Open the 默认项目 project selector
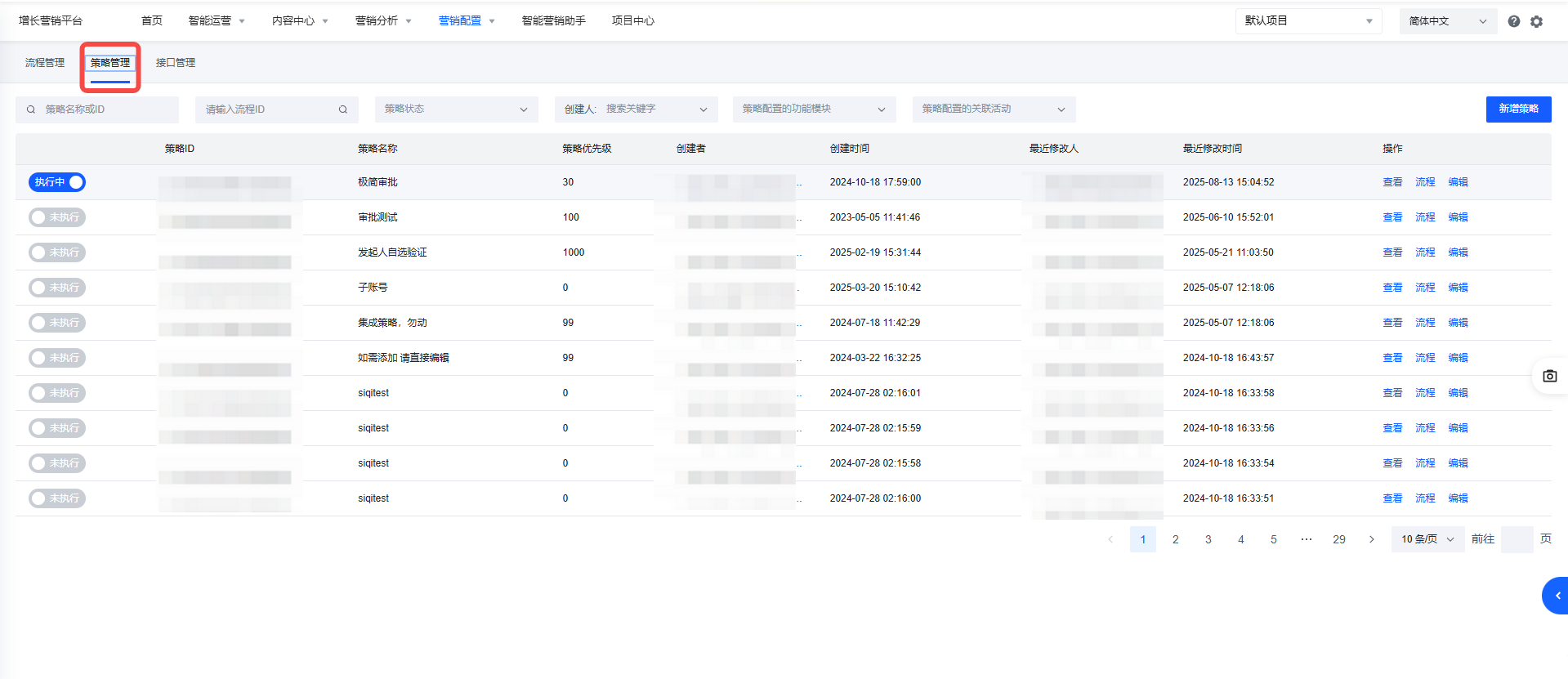The width and height of the screenshot is (1568, 679). [x=1309, y=21]
